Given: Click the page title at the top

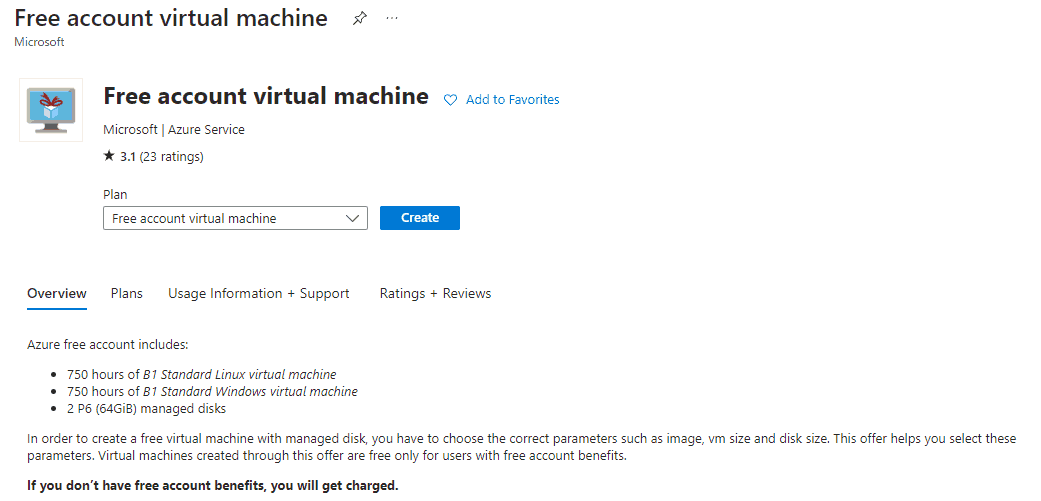Looking at the screenshot, I should 171,18.
